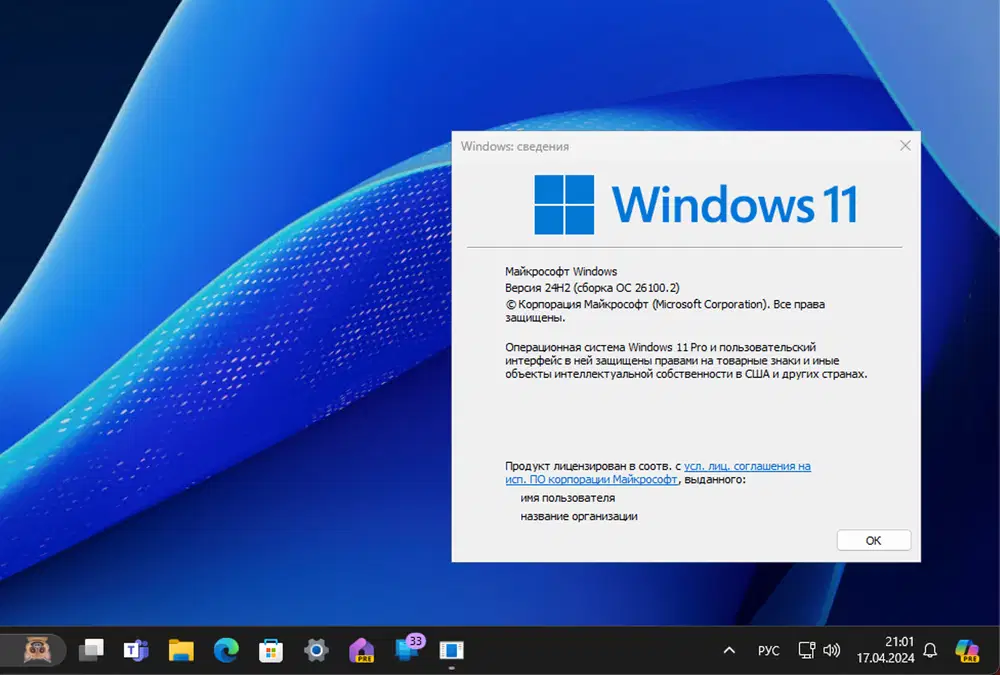Image resolution: width=1000 pixels, height=675 pixels.
Task: Open Microsoft Store from taskbar
Action: pyautogui.click(x=271, y=650)
